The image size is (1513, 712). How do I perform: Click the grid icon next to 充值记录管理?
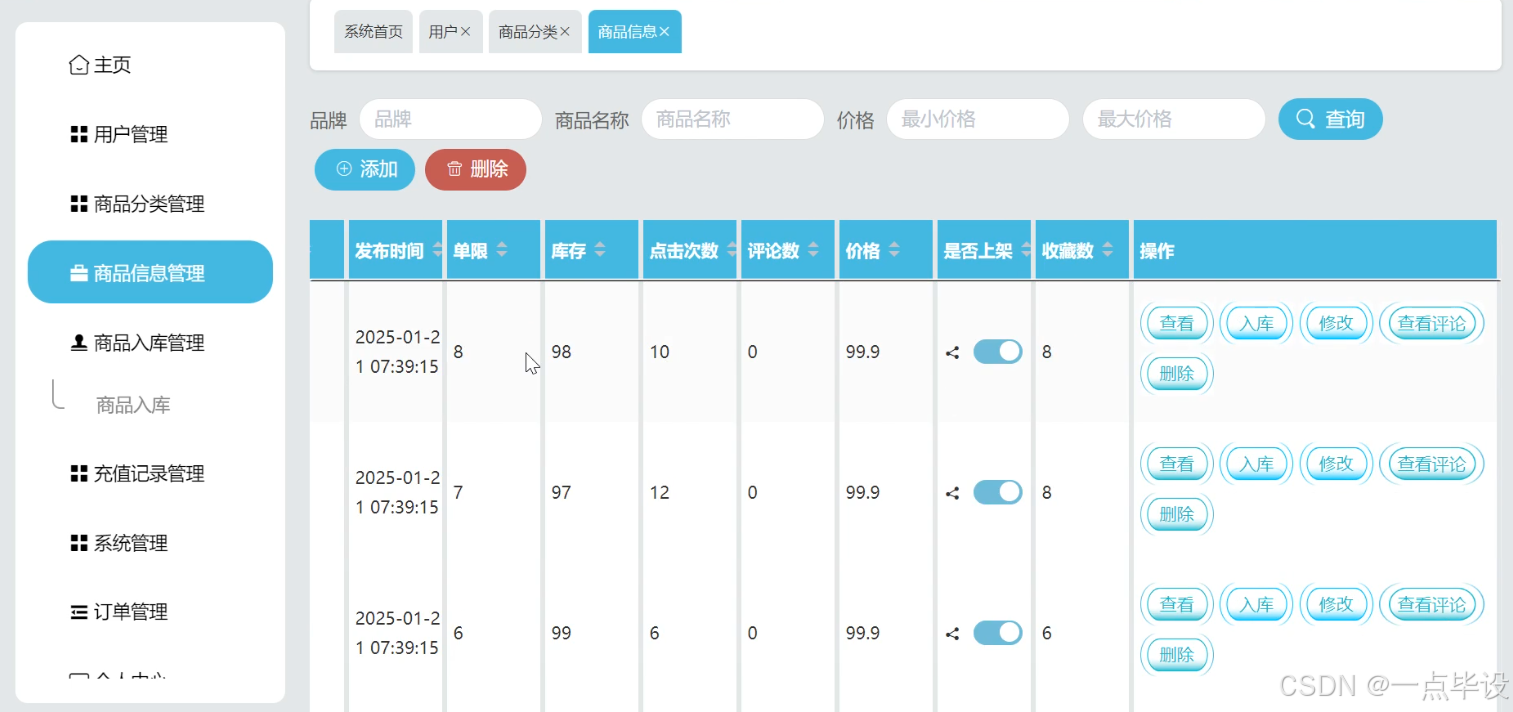pos(79,473)
